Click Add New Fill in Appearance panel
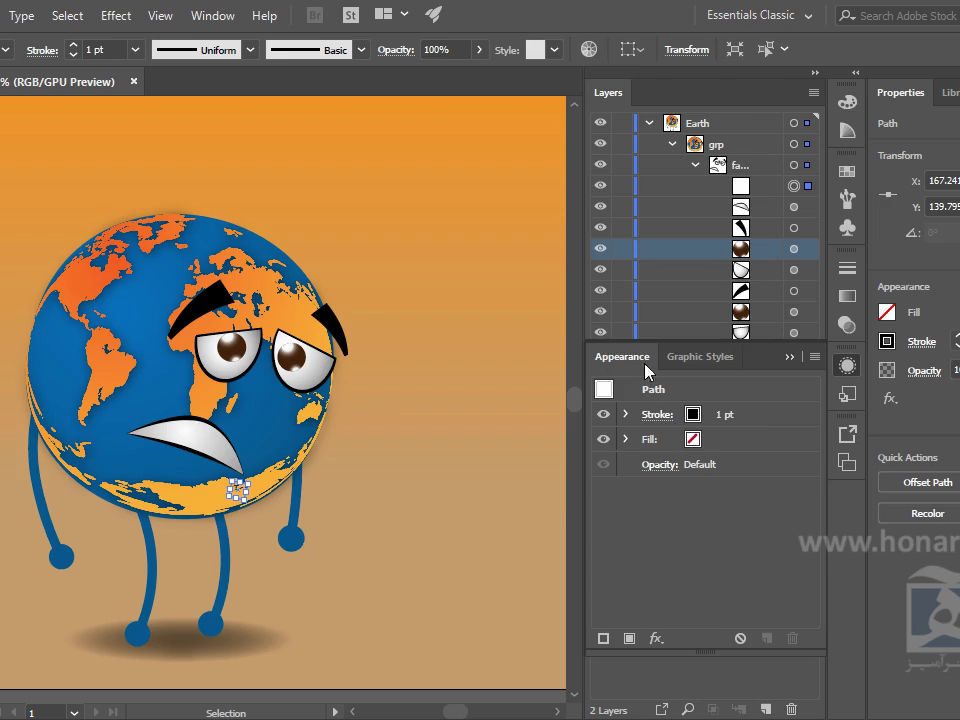This screenshot has width=960, height=720. (629, 639)
